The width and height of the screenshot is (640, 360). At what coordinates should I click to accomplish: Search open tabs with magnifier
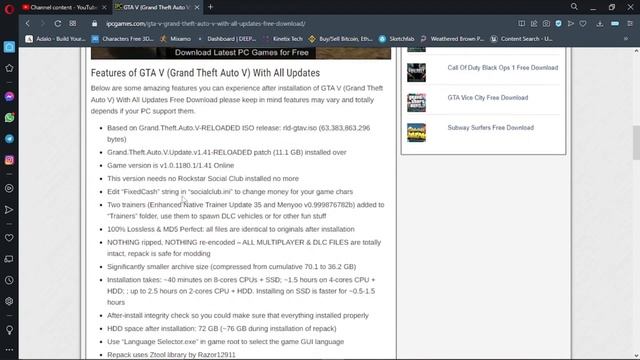click(574, 7)
